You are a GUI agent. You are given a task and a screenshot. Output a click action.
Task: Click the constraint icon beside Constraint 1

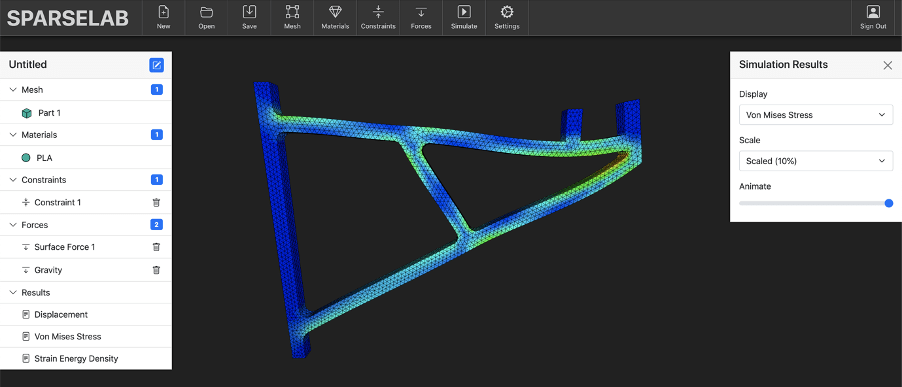coord(25,202)
